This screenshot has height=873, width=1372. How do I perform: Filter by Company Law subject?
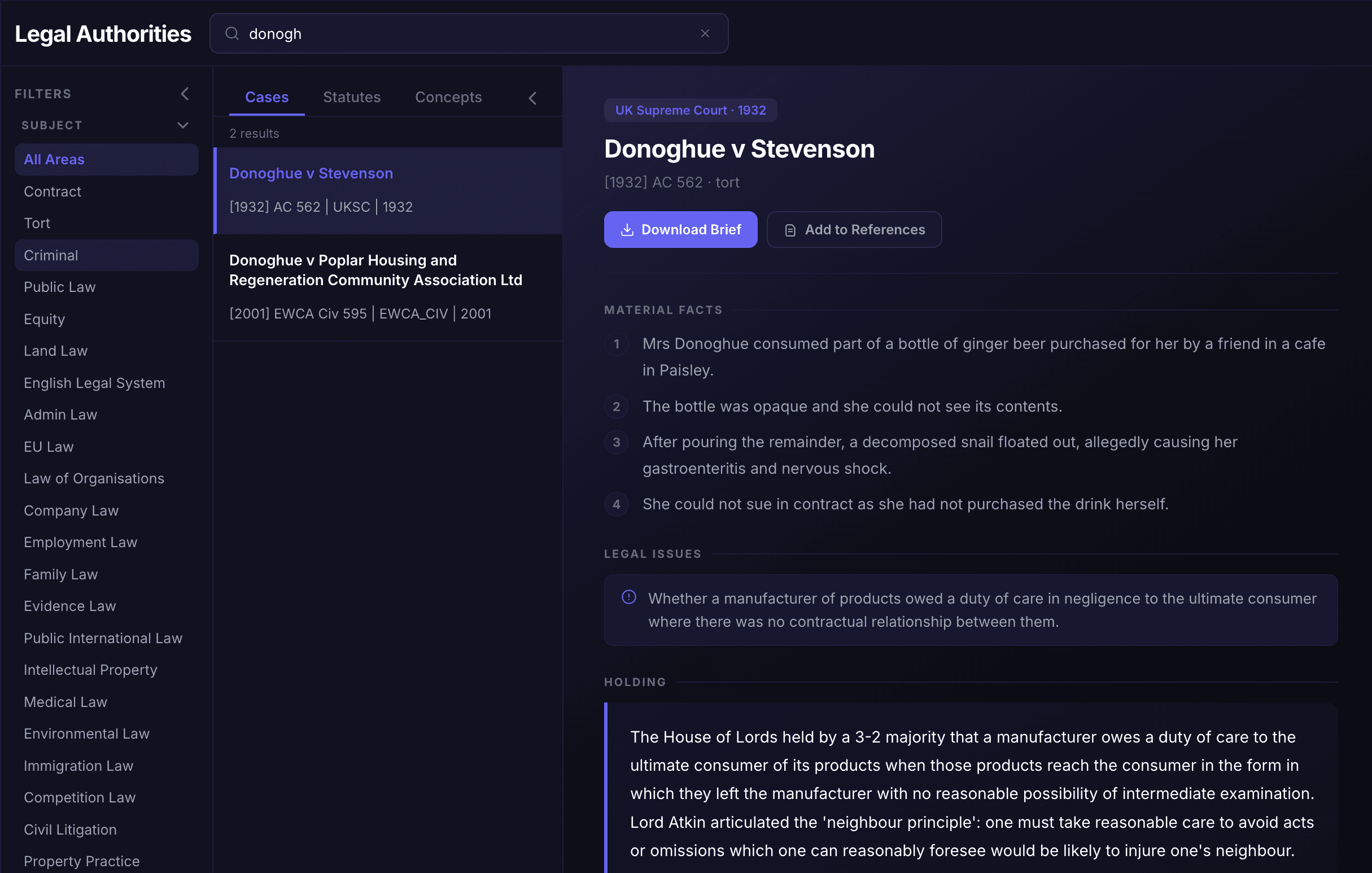pyautogui.click(x=107, y=510)
